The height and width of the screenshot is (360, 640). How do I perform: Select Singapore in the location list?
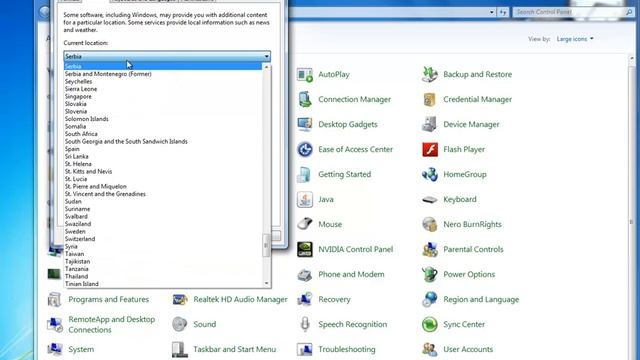point(163,96)
